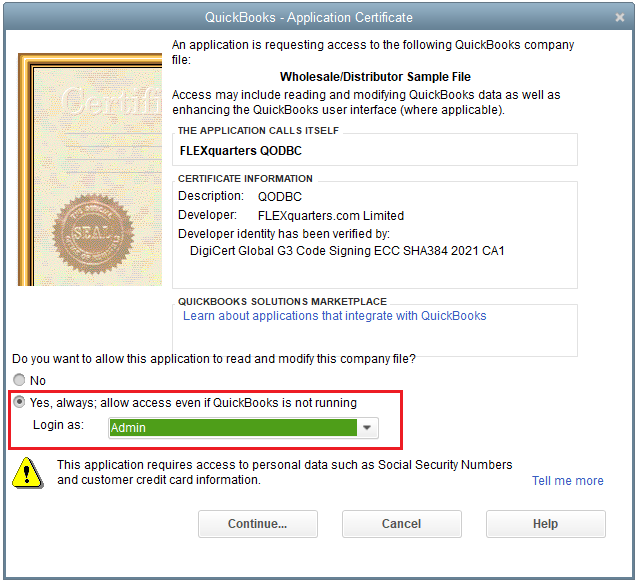Click the Wholesale/Distributor Sample File name
The width and height of the screenshot is (639, 583).
click(375, 77)
